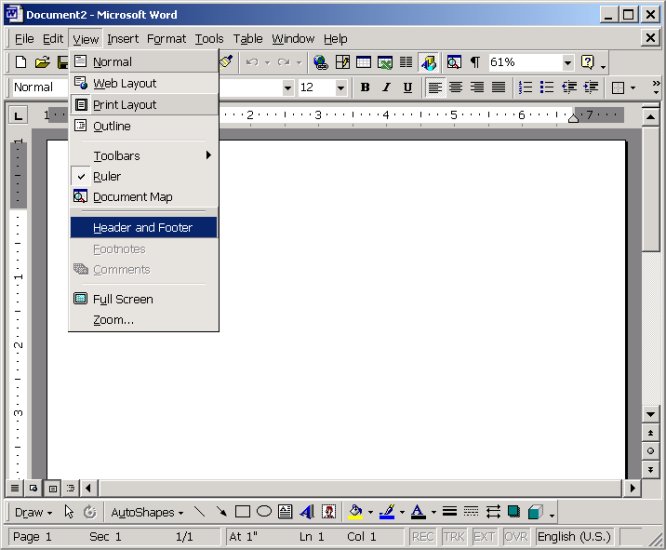Screen dimensions: 666x550
Task: Choose Header and Footer from View menu
Action: pyautogui.click(x=143, y=228)
